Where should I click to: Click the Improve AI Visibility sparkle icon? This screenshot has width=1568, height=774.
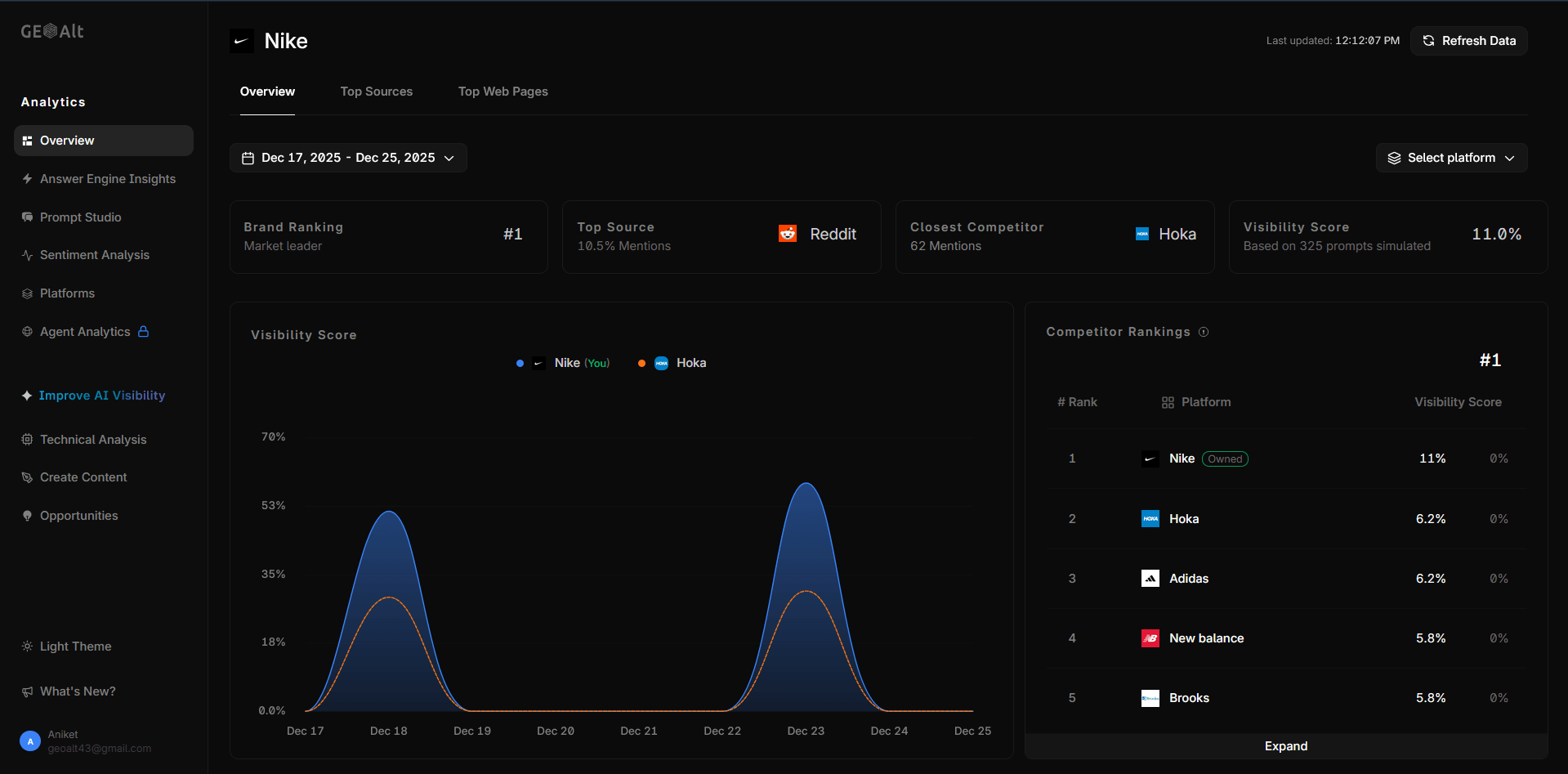[x=27, y=396]
